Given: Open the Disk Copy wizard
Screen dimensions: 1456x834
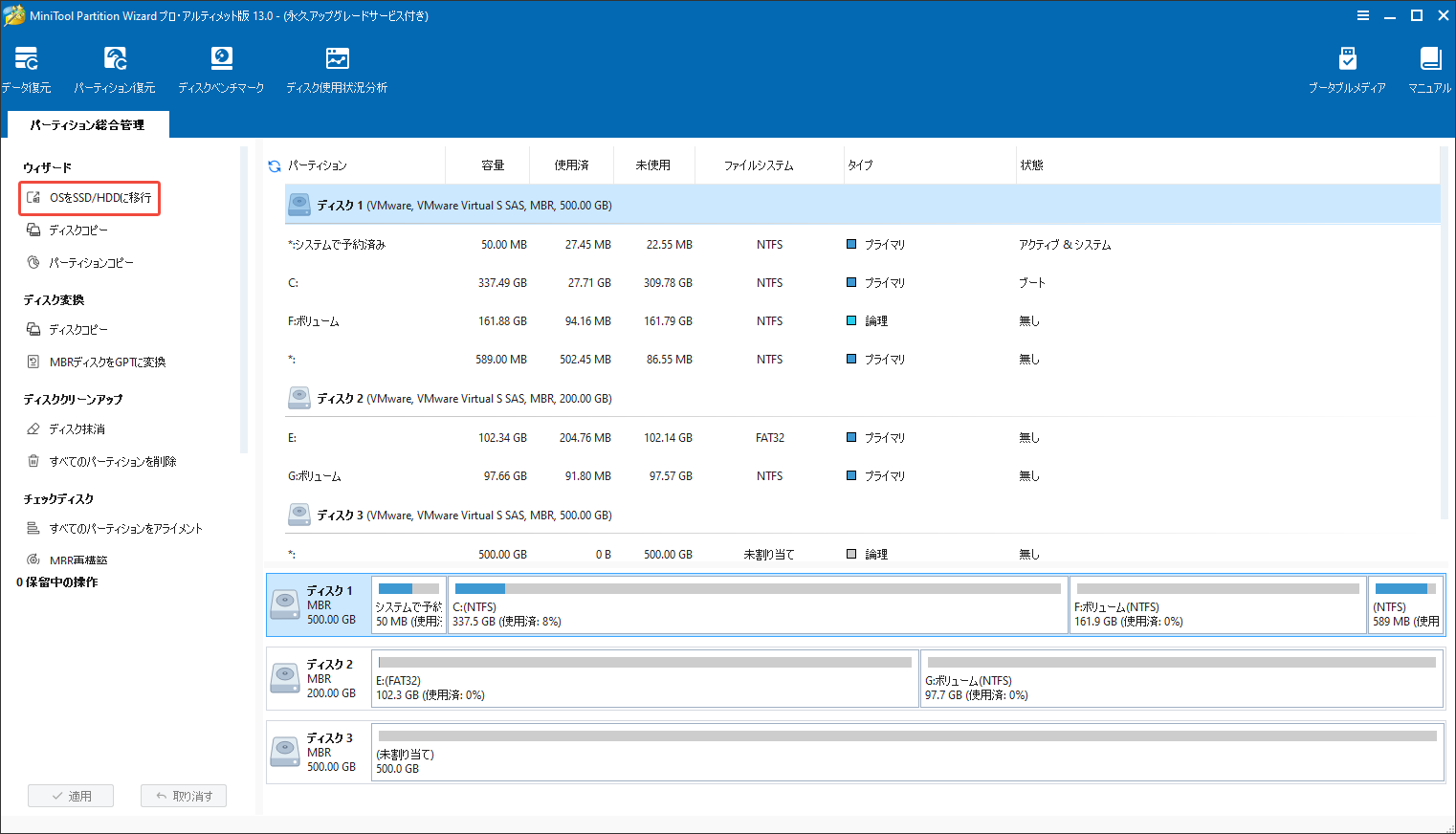Looking at the screenshot, I should (x=76, y=230).
